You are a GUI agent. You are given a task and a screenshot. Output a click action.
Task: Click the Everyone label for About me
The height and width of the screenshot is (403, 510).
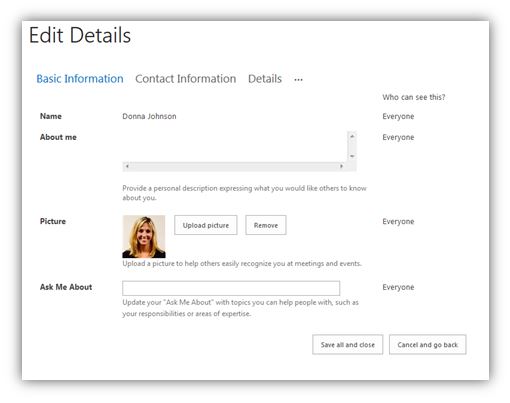[x=398, y=137]
